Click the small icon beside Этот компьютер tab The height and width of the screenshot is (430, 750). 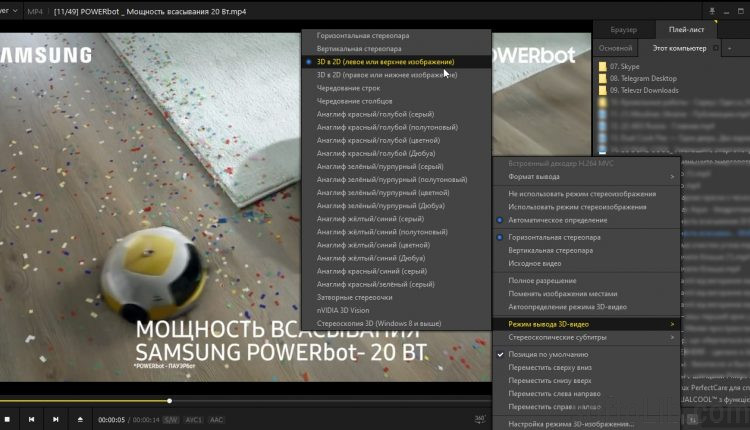click(x=716, y=48)
